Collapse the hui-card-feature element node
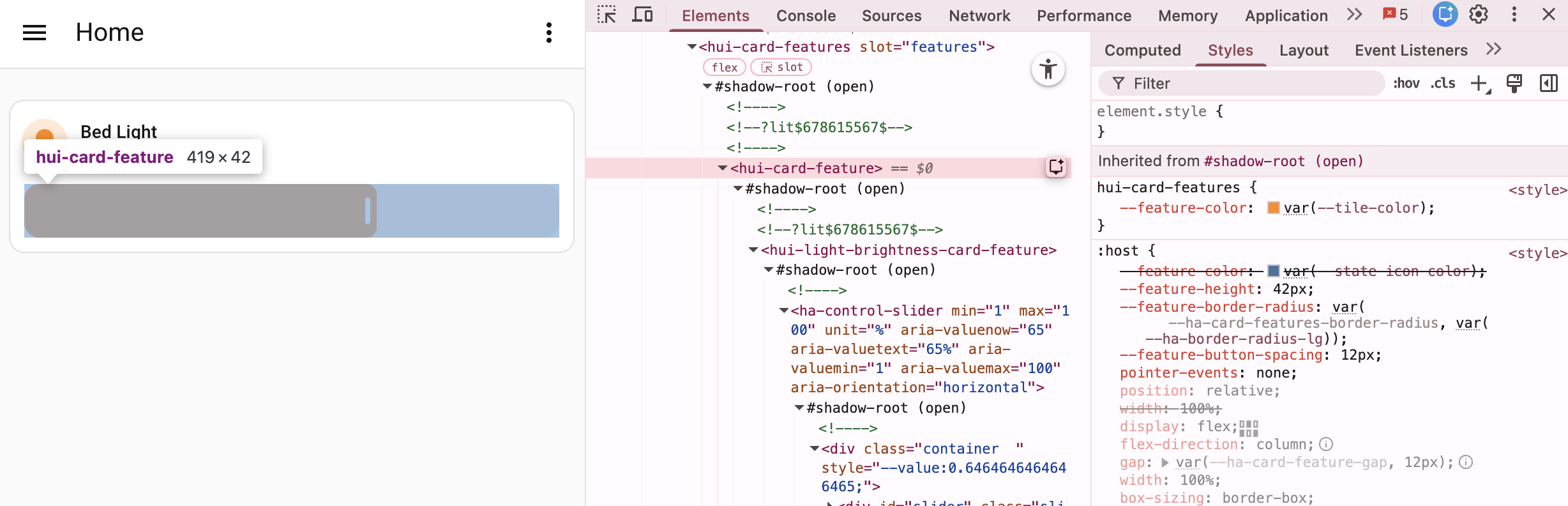This screenshot has height=506, width=1568. pos(723,168)
